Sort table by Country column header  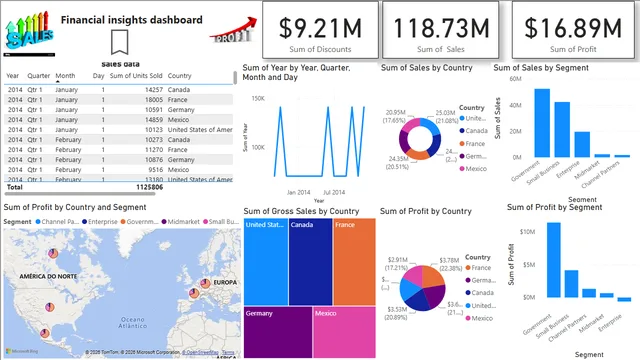(x=179, y=76)
